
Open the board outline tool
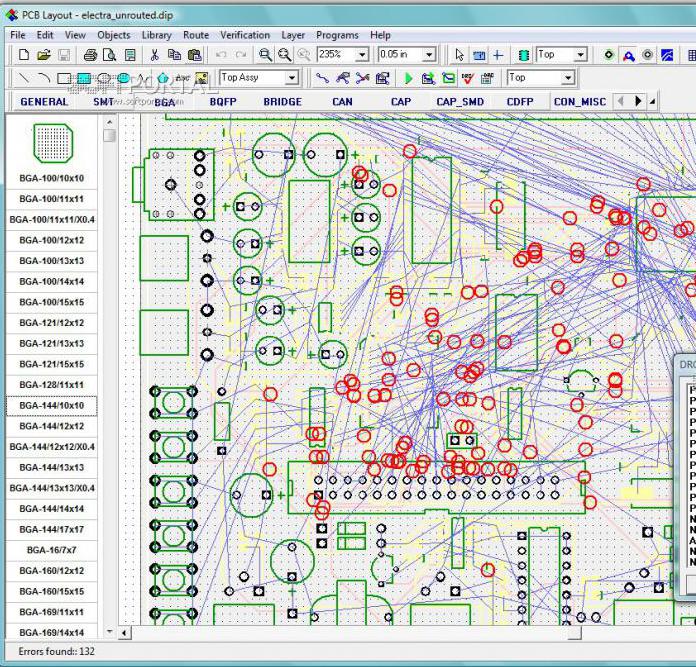click(x=448, y=79)
